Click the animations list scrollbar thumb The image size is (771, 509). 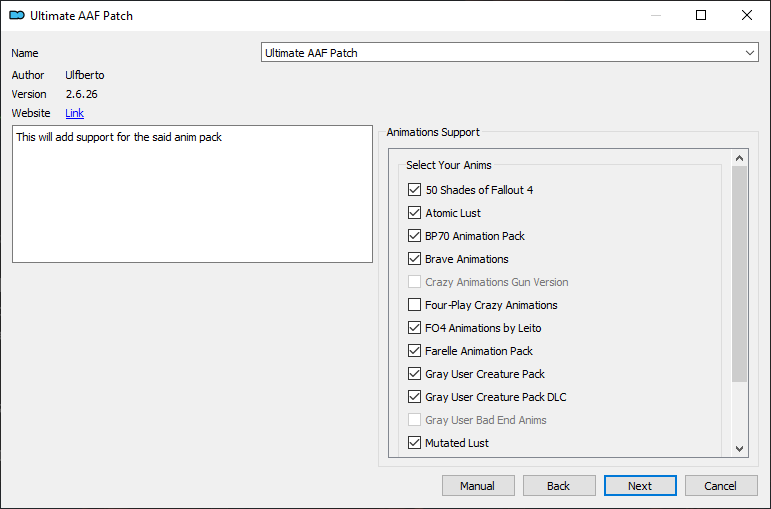click(740, 274)
